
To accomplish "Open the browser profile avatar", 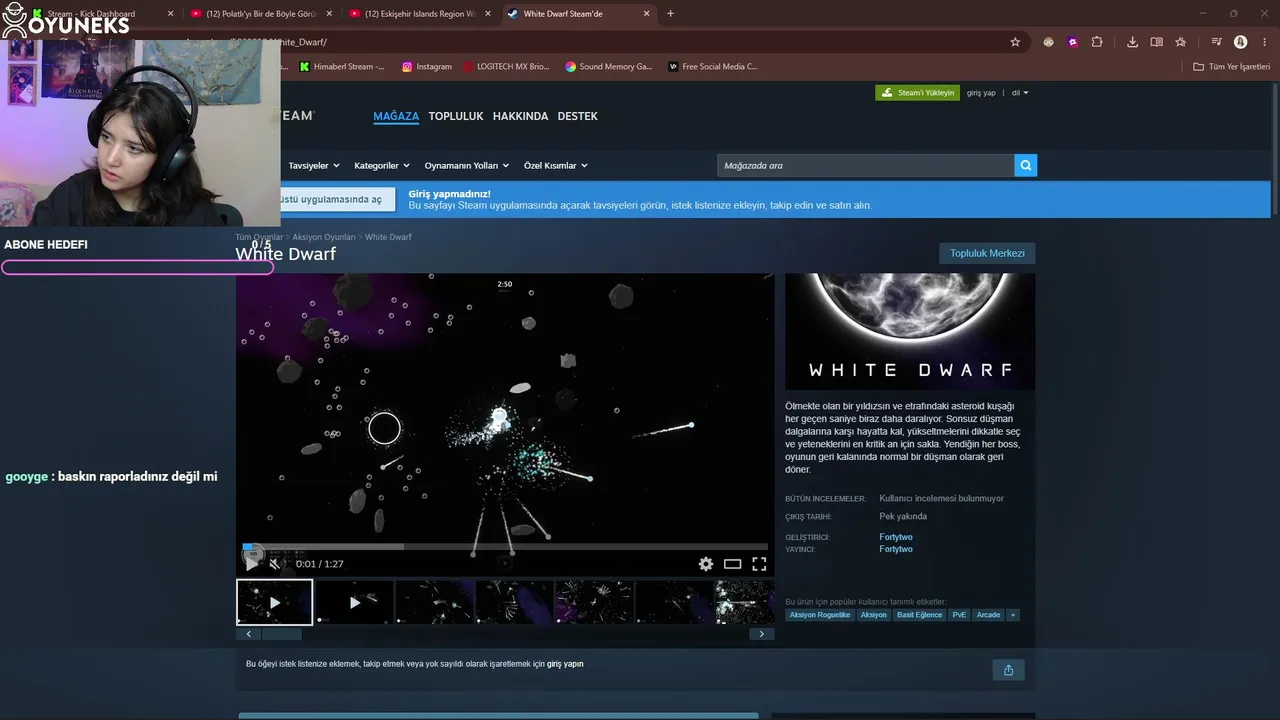I will tap(1241, 42).
